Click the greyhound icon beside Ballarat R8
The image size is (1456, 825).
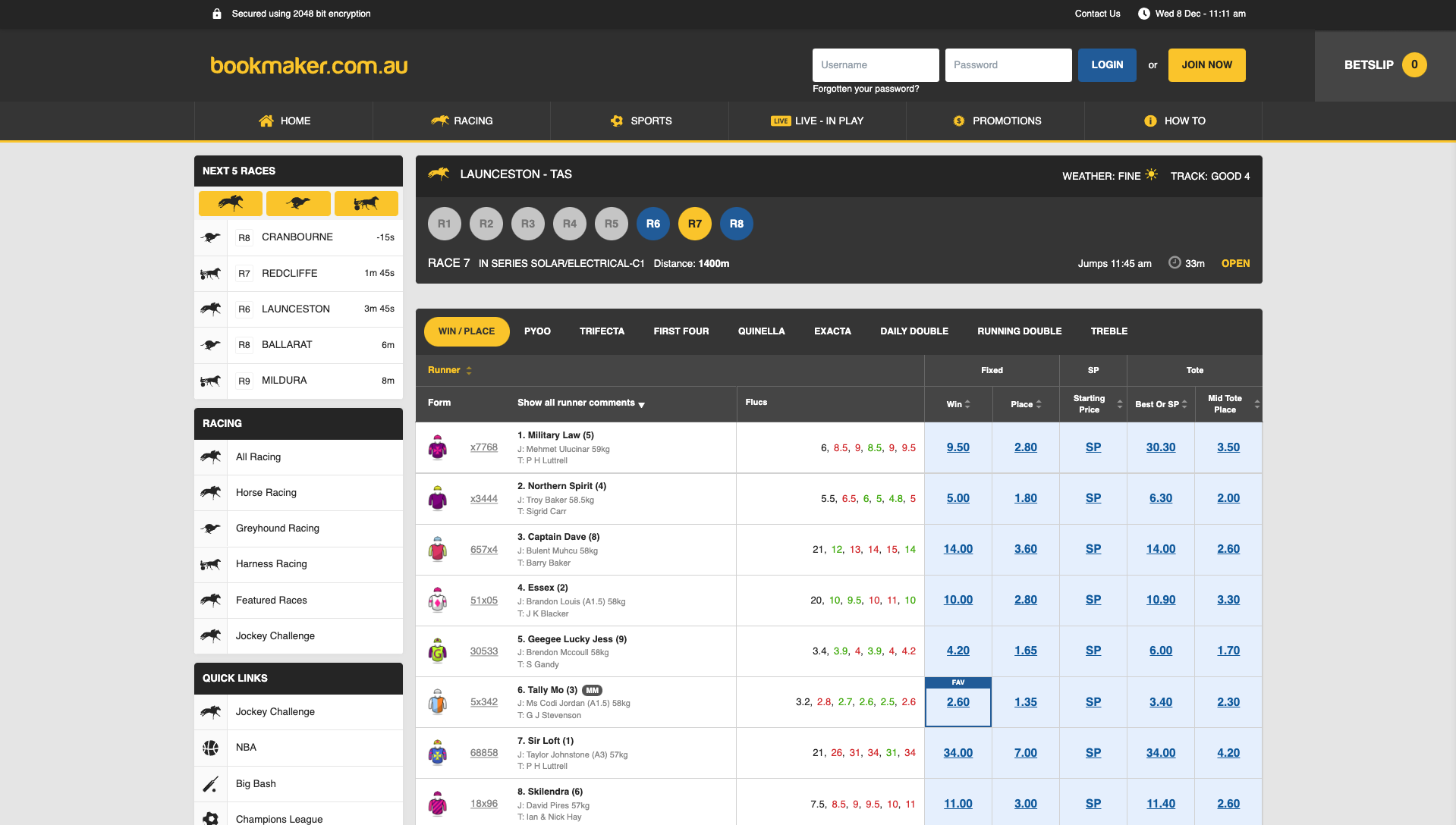pos(211,345)
